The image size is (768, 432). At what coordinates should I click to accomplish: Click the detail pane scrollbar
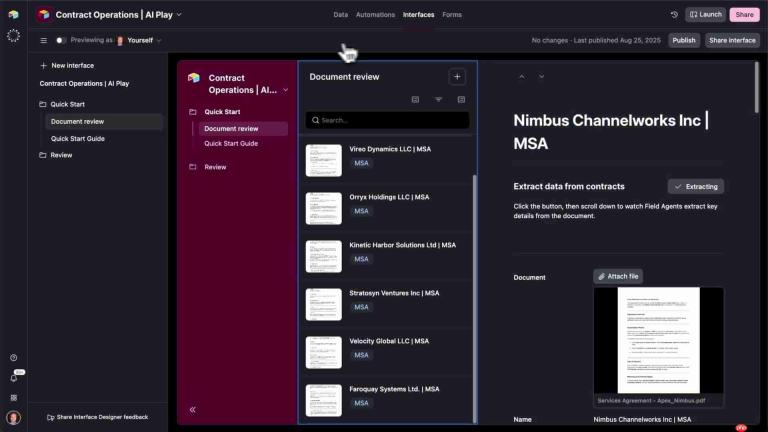point(756,87)
